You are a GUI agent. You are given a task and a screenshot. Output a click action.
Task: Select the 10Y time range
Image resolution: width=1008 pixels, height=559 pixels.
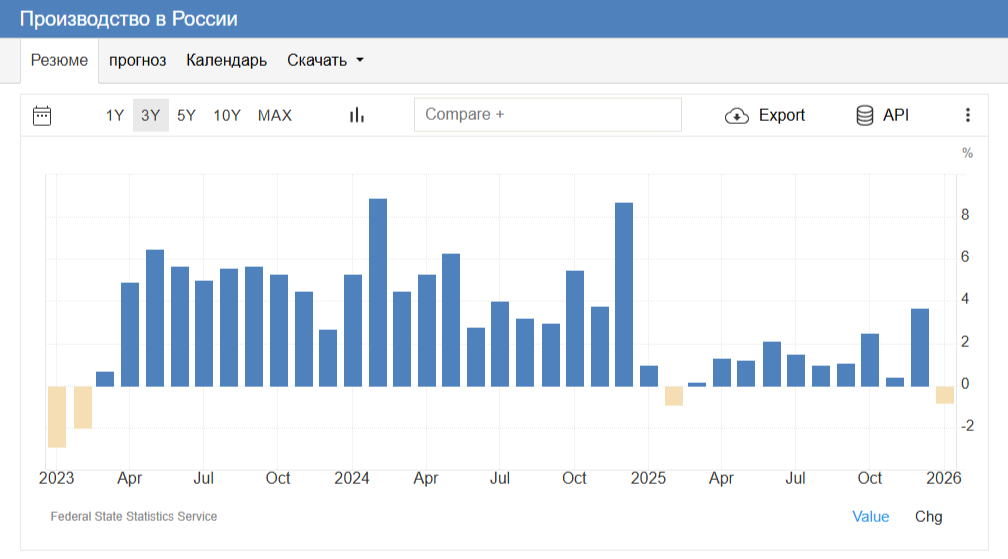227,116
